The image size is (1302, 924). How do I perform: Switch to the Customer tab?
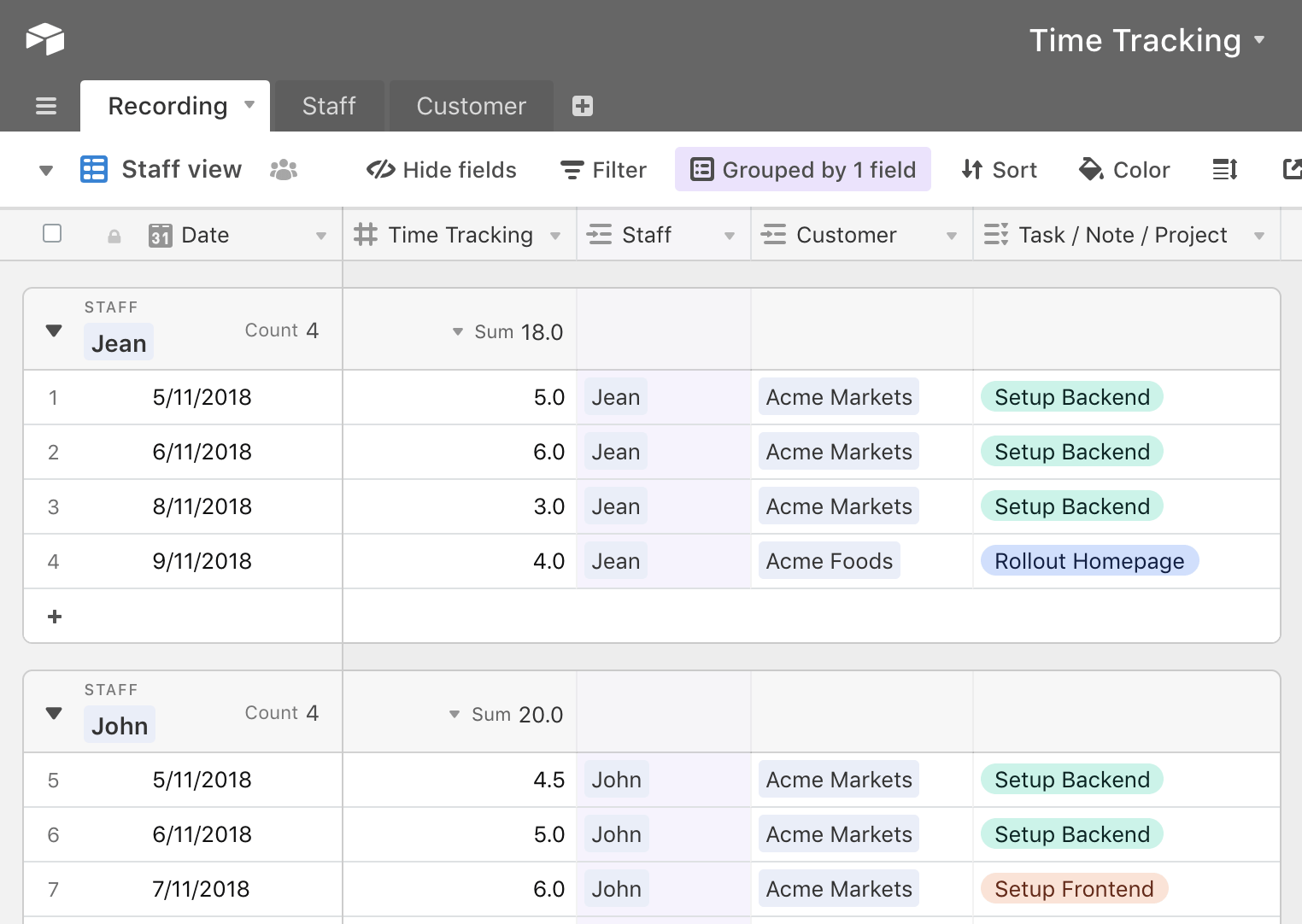[x=471, y=105]
